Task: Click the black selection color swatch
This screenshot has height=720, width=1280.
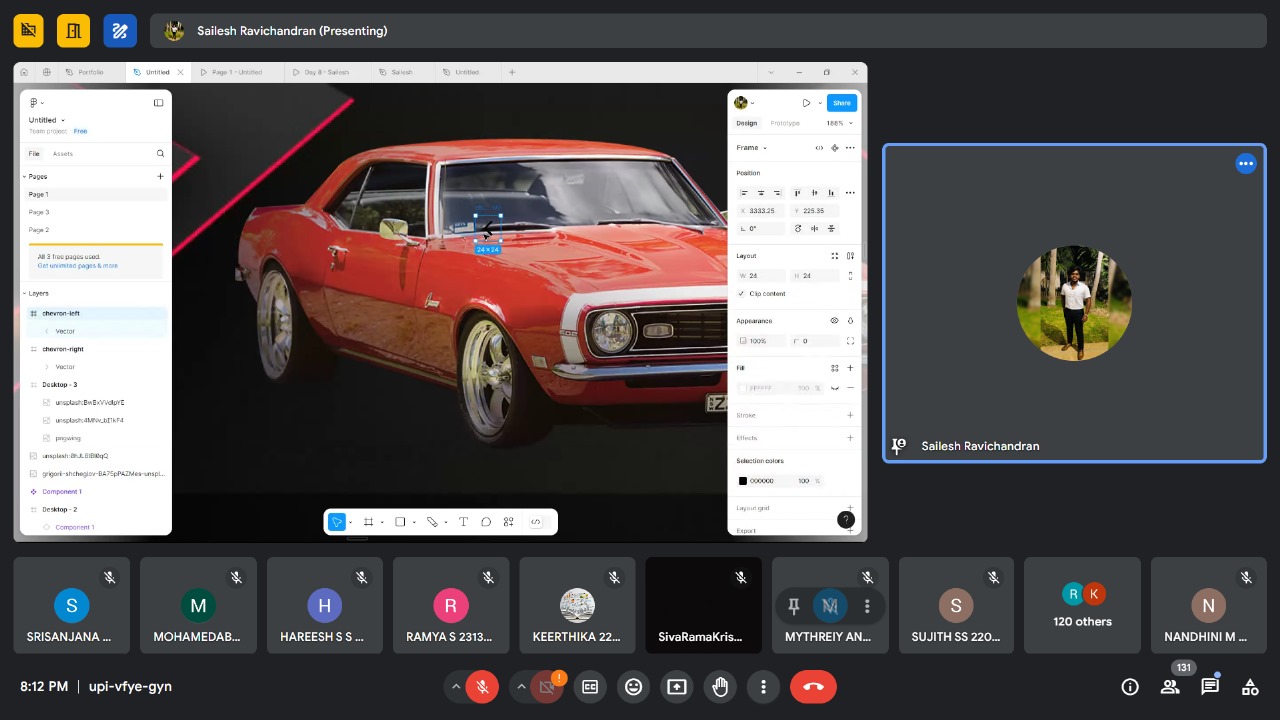Action: [743, 481]
